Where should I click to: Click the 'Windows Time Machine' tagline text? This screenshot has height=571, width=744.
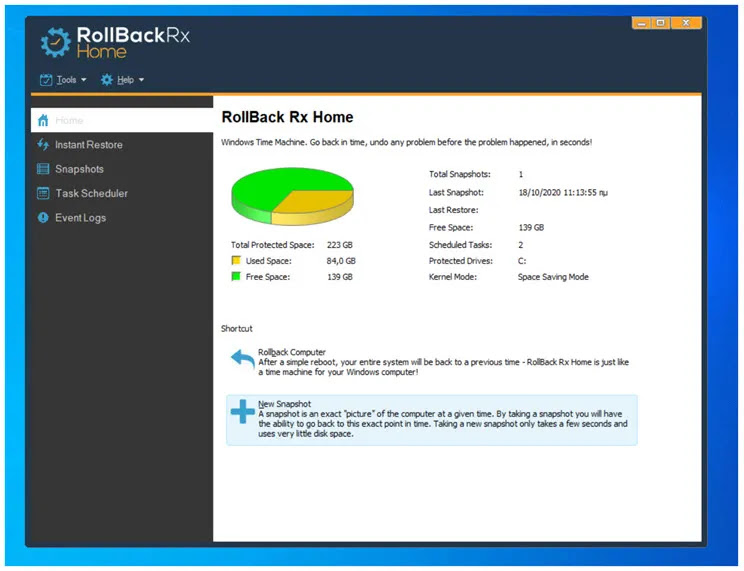coord(406,142)
